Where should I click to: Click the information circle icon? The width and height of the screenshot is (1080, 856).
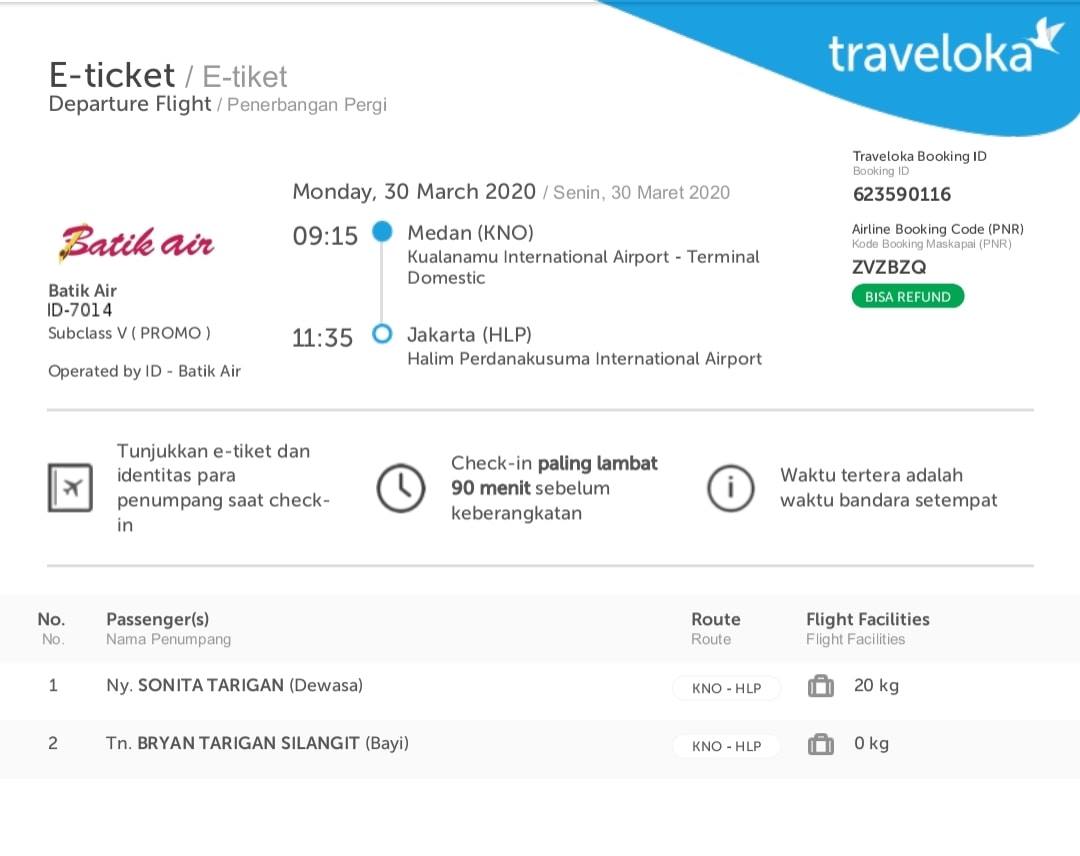click(x=731, y=488)
